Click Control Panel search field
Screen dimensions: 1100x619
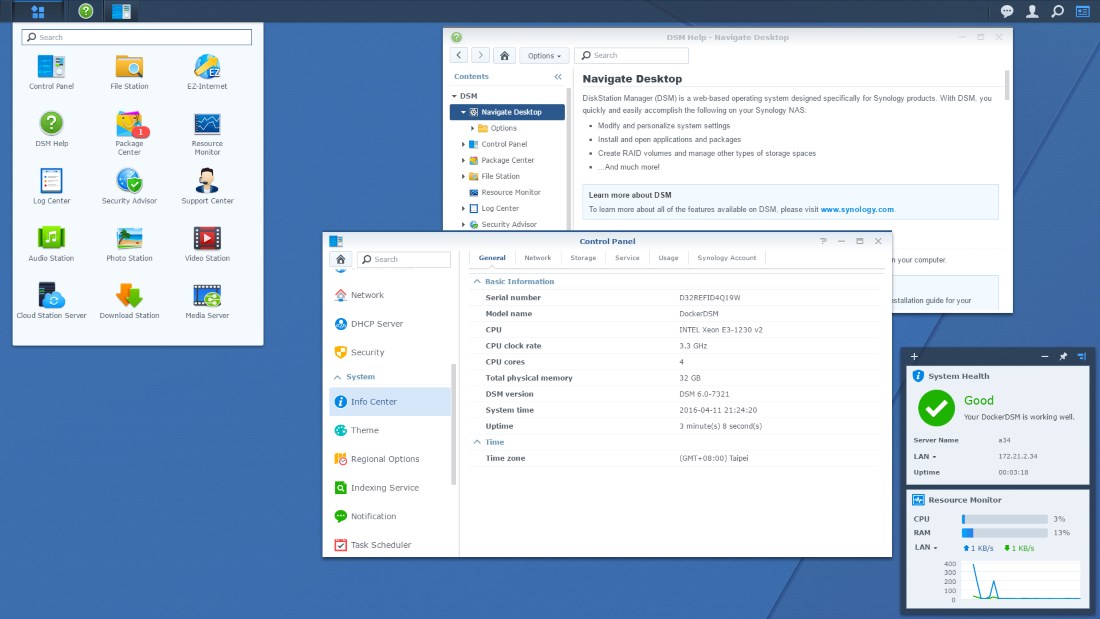click(404, 259)
